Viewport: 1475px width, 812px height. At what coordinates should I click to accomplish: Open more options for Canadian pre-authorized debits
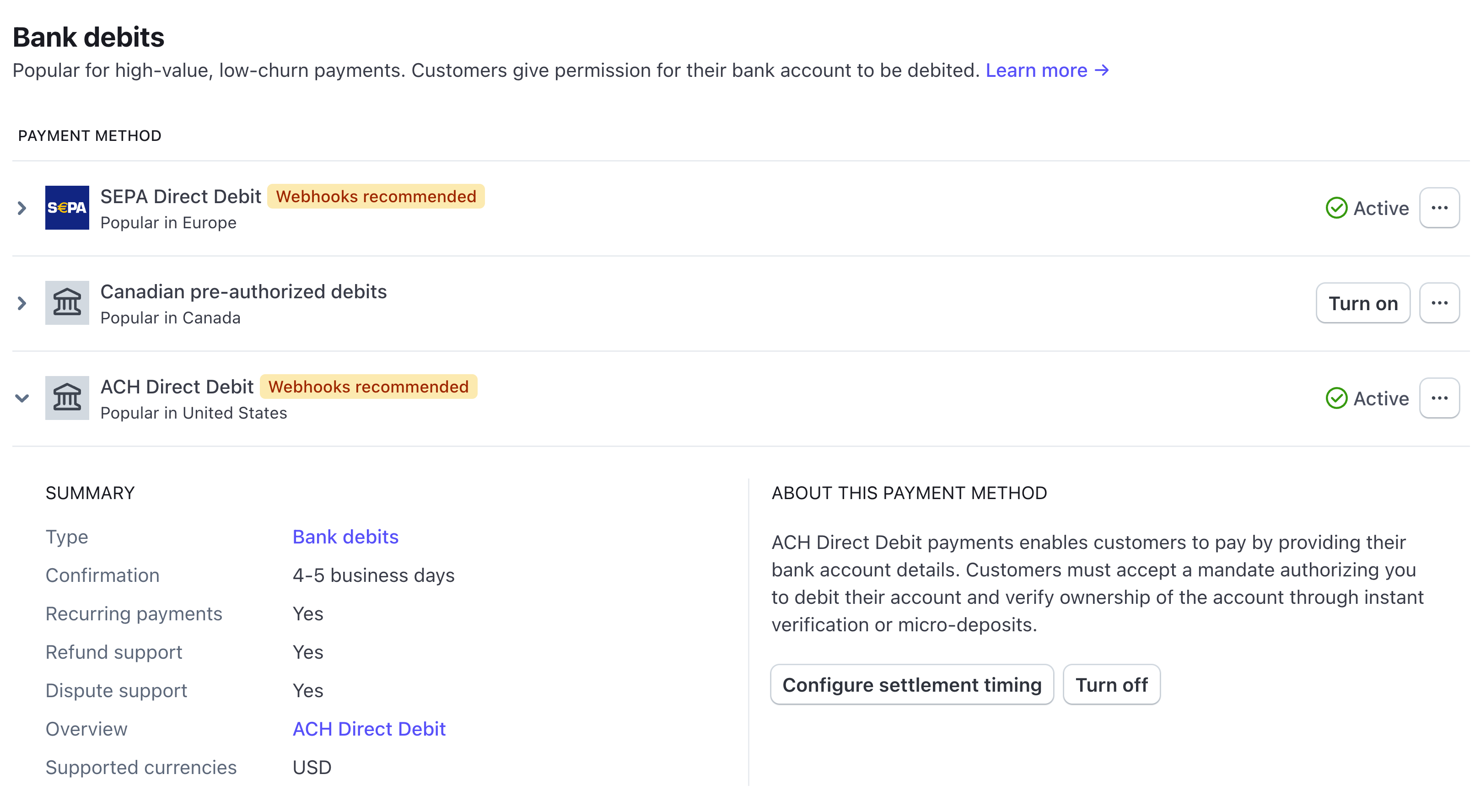tap(1439, 303)
